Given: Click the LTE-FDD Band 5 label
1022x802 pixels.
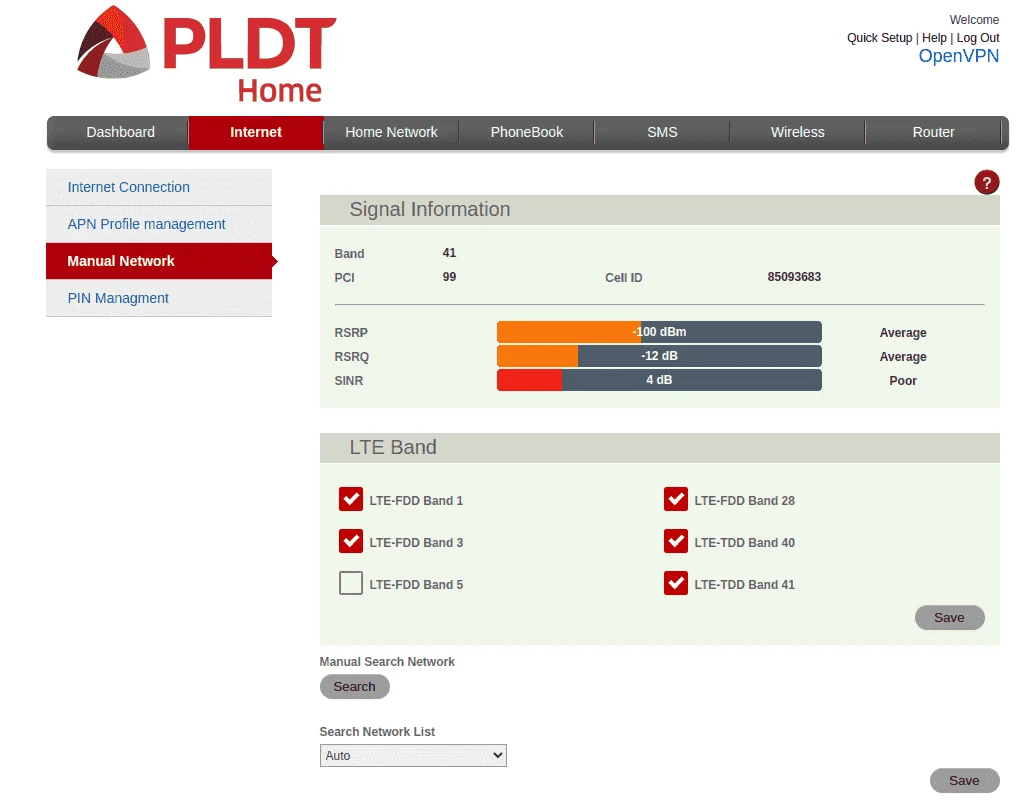Looking at the screenshot, I should tap(416, 585).
